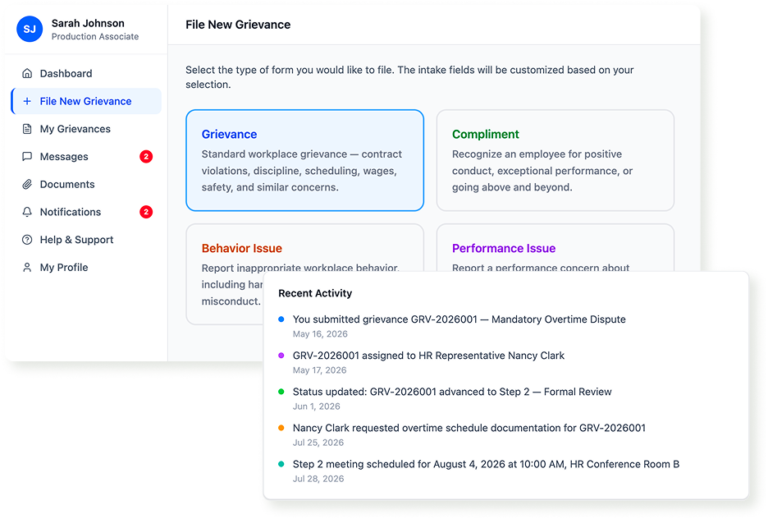Image resolution: width=768 pixels, height=519 pixels.
Task: Click orange dot beside documentation request entry
Action: (281, 428)
